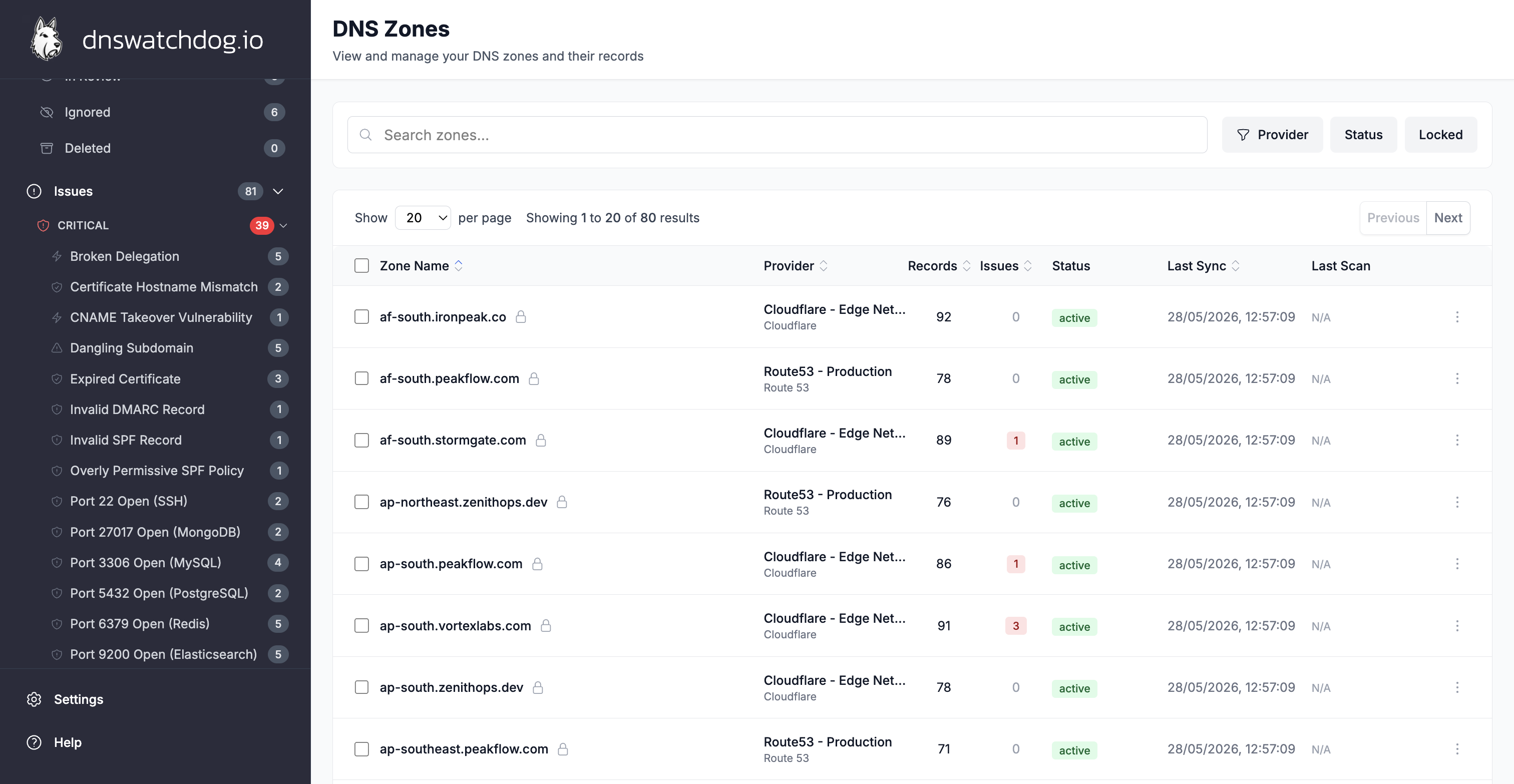Open Port 3306 Open (MySQL) issues
1514x784 pixels.
pyautogui.click(x=170, y=562)
